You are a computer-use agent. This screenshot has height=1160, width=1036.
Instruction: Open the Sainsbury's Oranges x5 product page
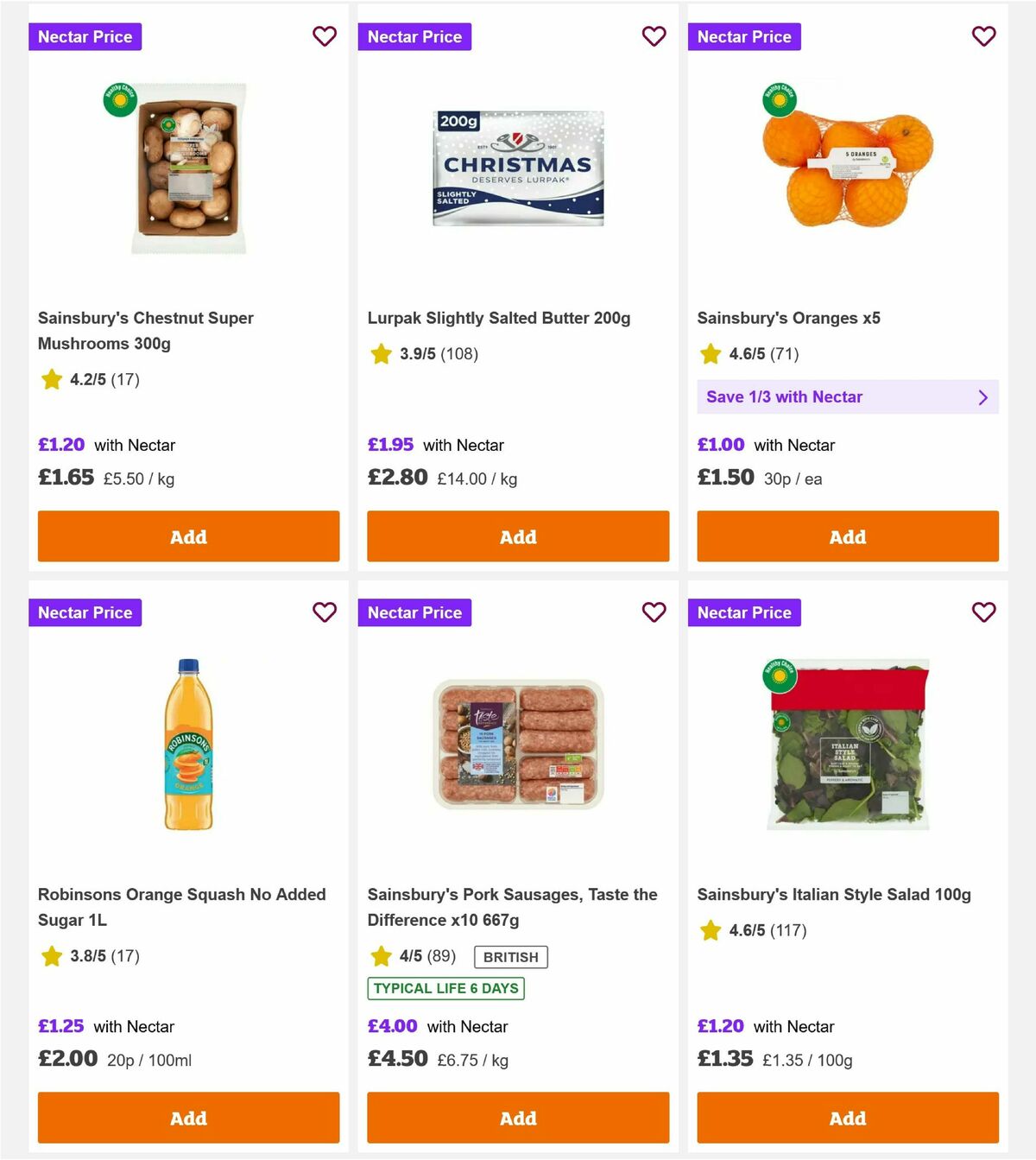tap(788, 318)
